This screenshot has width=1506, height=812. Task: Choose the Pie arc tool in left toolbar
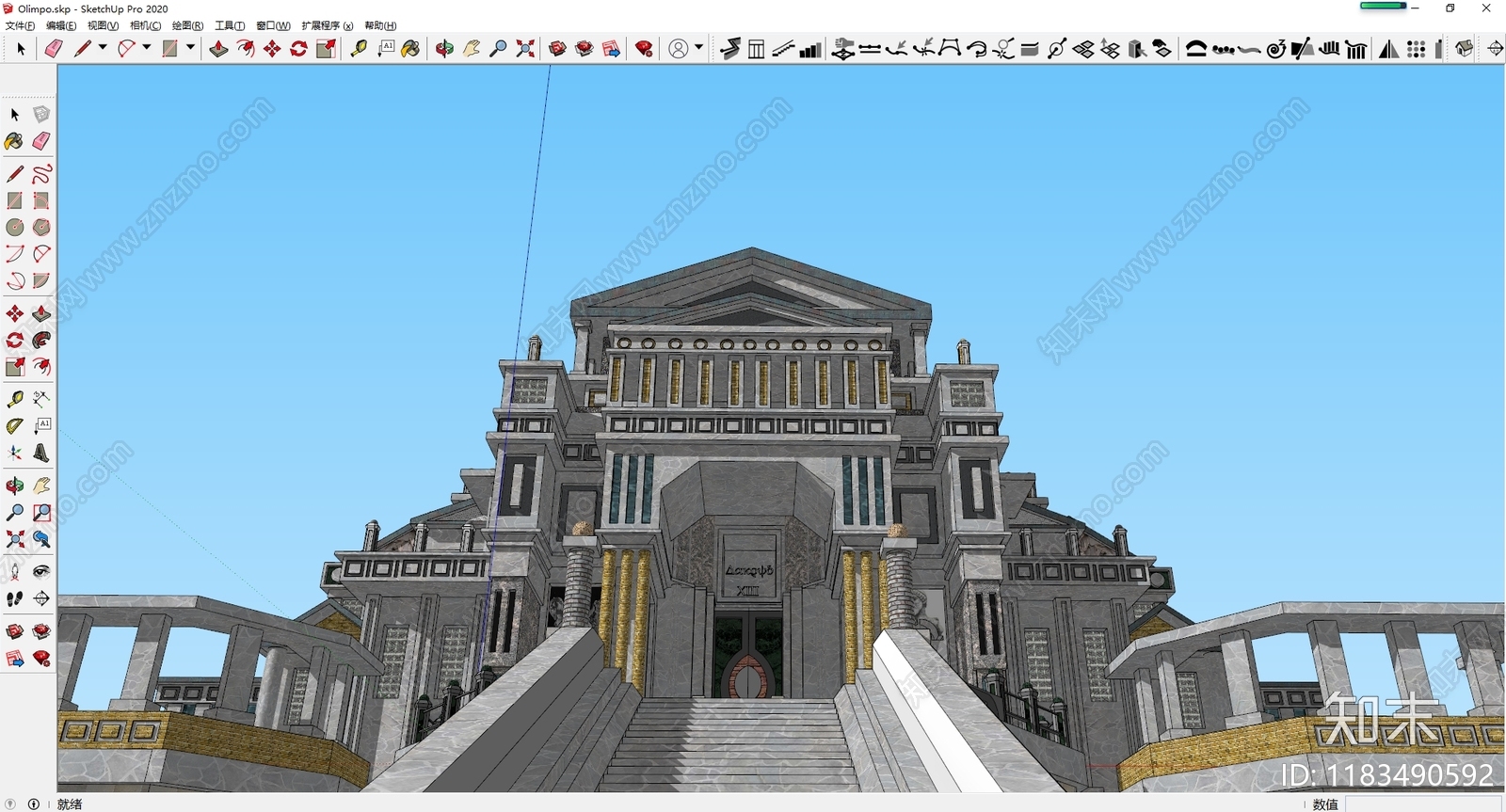[x=41, y=280]
